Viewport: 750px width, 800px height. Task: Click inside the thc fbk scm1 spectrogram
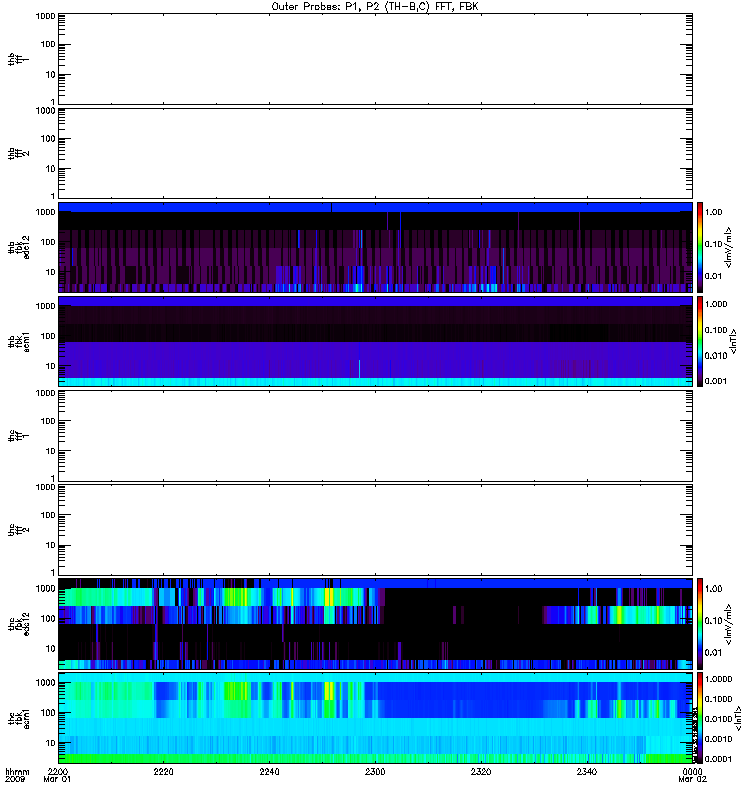pos(375,718)
